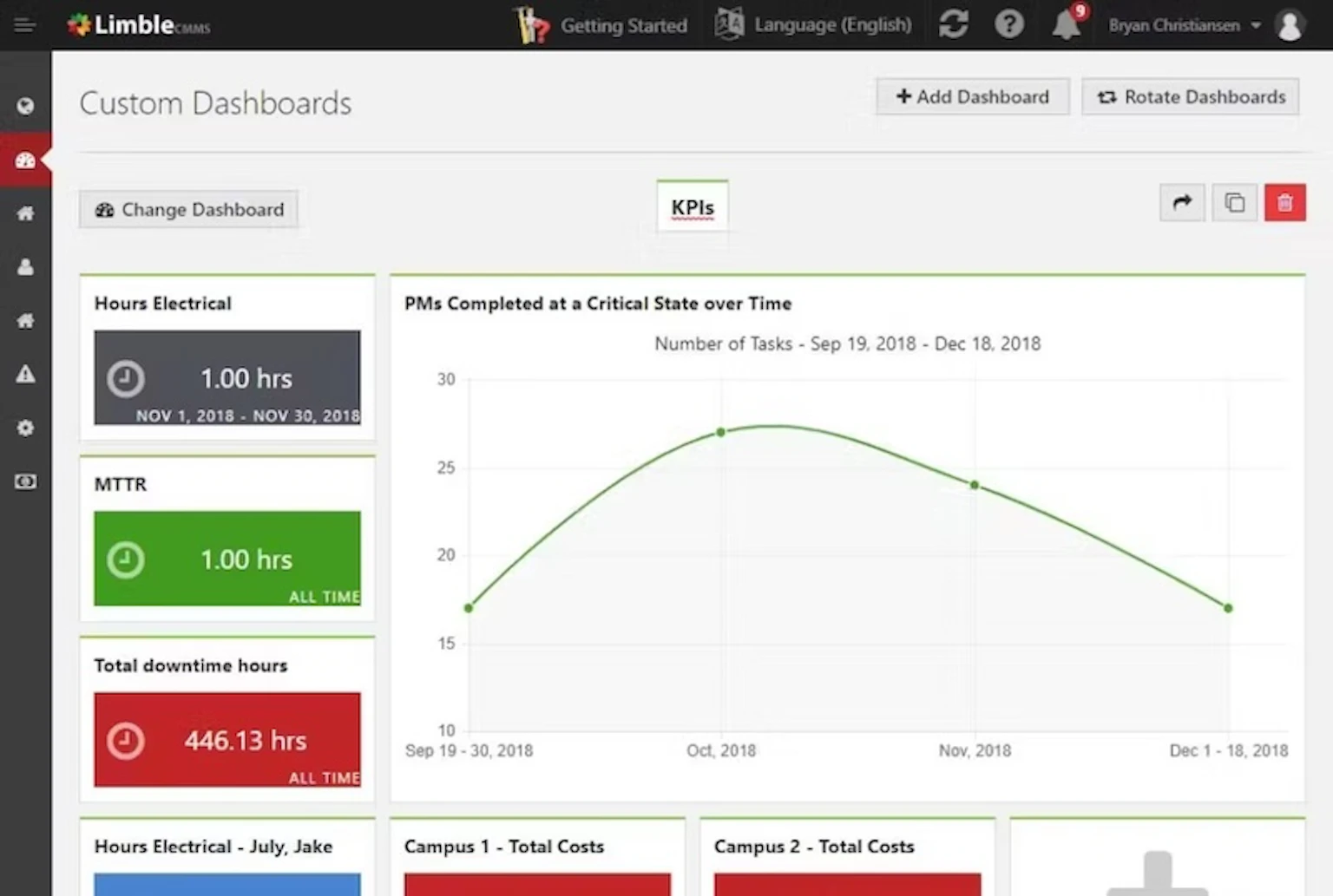Viewport: 1333px width, 896px height.
Task: Open notifications showing 9 alerts
Action: (1067, 24)
